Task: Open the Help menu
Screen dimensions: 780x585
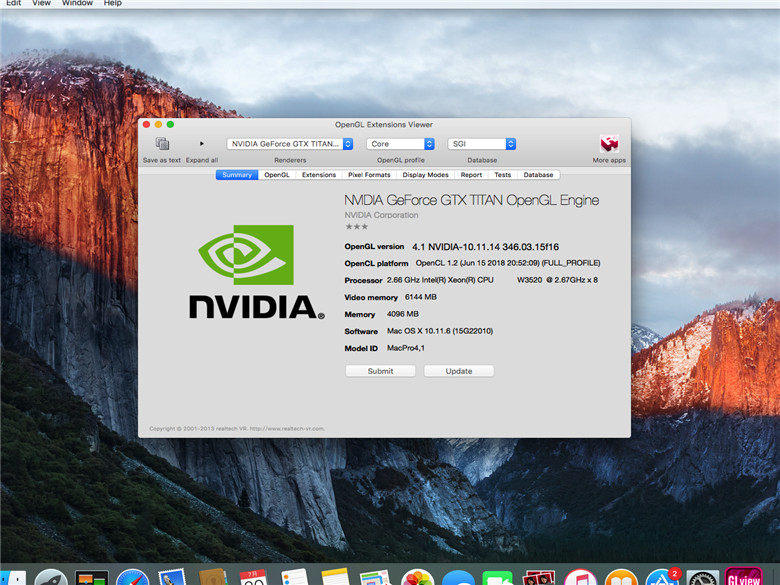Action: click(112, 3)
